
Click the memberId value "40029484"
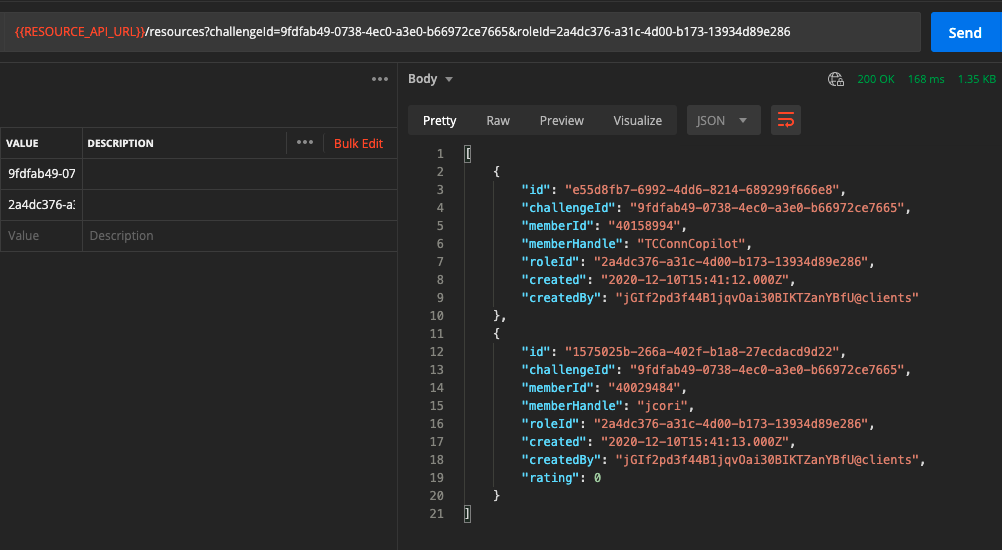point(644,388)
